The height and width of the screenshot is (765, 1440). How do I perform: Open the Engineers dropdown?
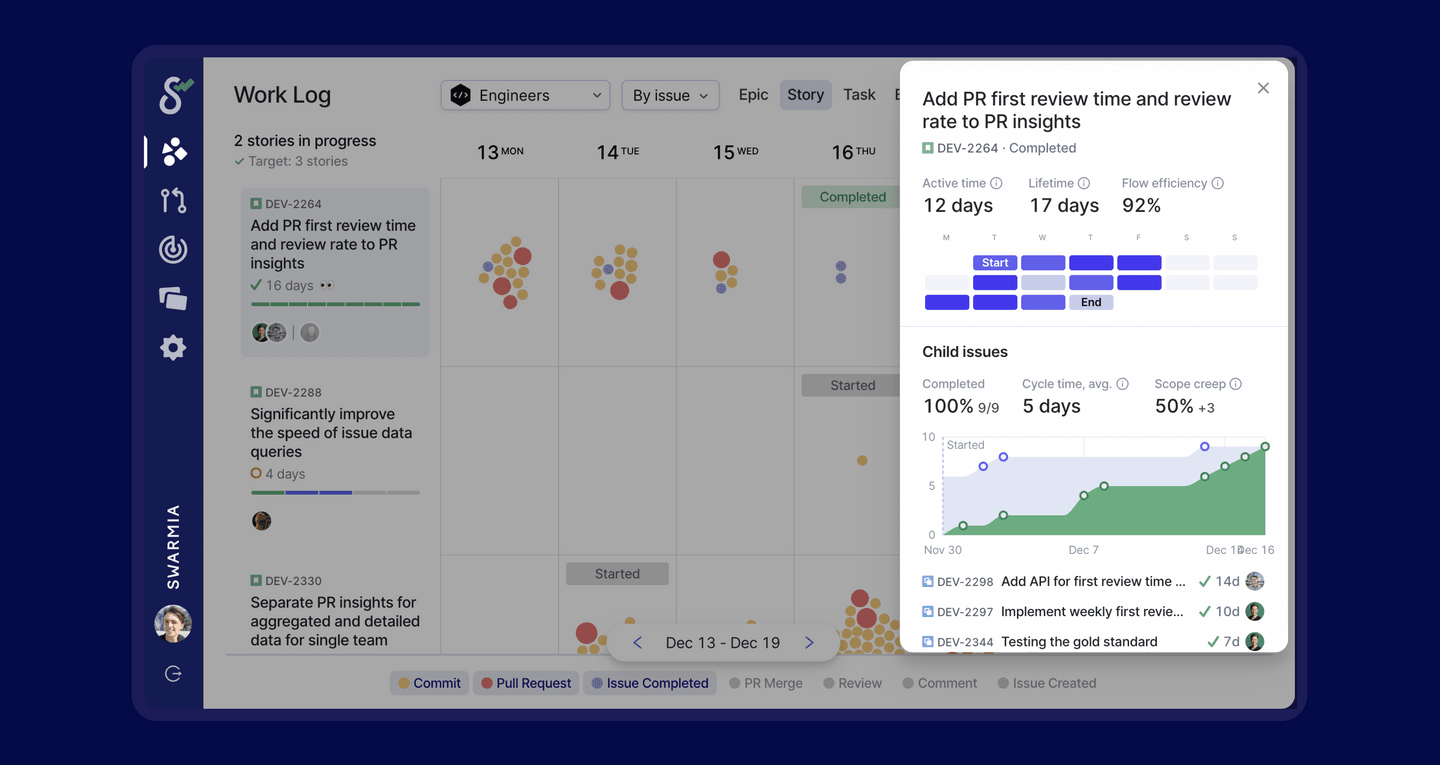pyautogui.click(x=525, y=95)
